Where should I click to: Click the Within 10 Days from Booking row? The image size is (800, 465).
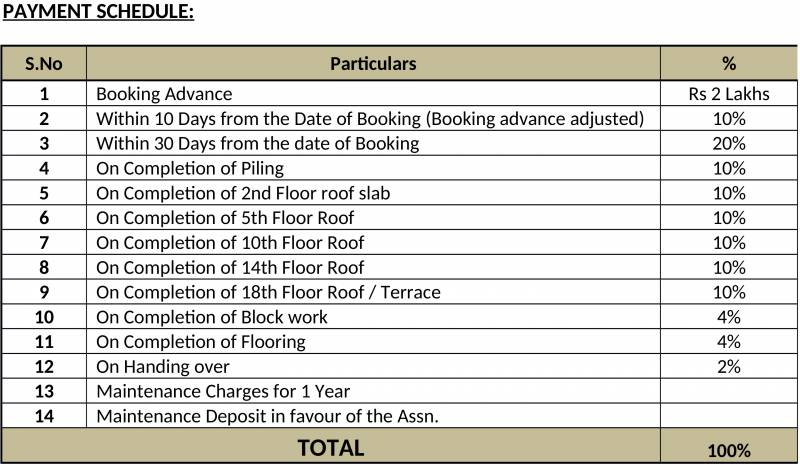369,119
